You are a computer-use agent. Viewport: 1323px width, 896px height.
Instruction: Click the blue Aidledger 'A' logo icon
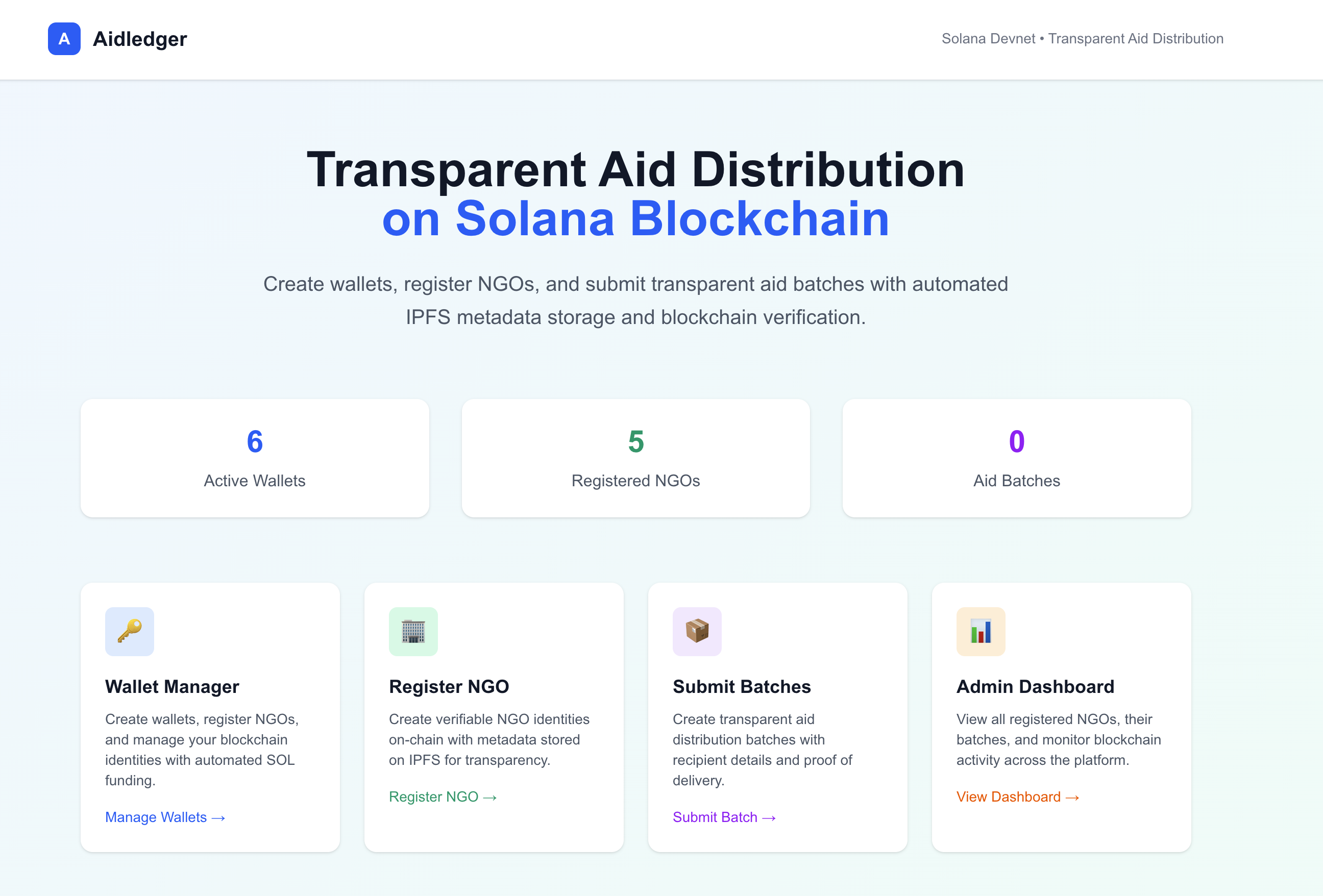[x=64, y=39]
